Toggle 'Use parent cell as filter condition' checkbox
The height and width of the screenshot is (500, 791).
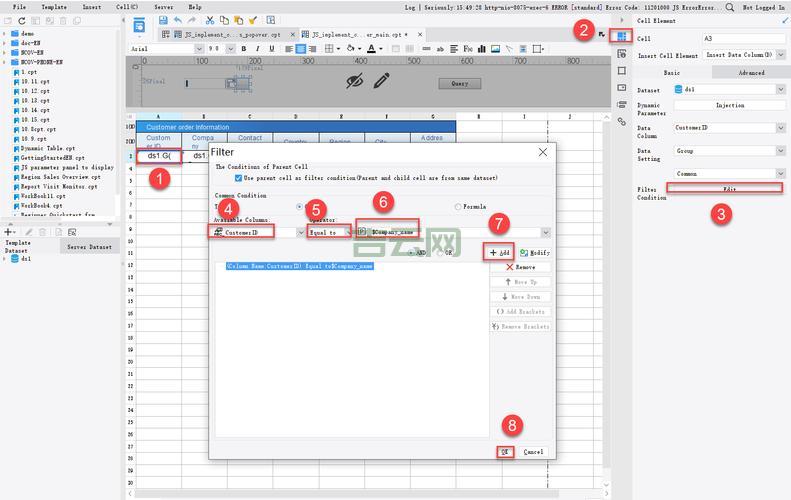click(236, 177)
